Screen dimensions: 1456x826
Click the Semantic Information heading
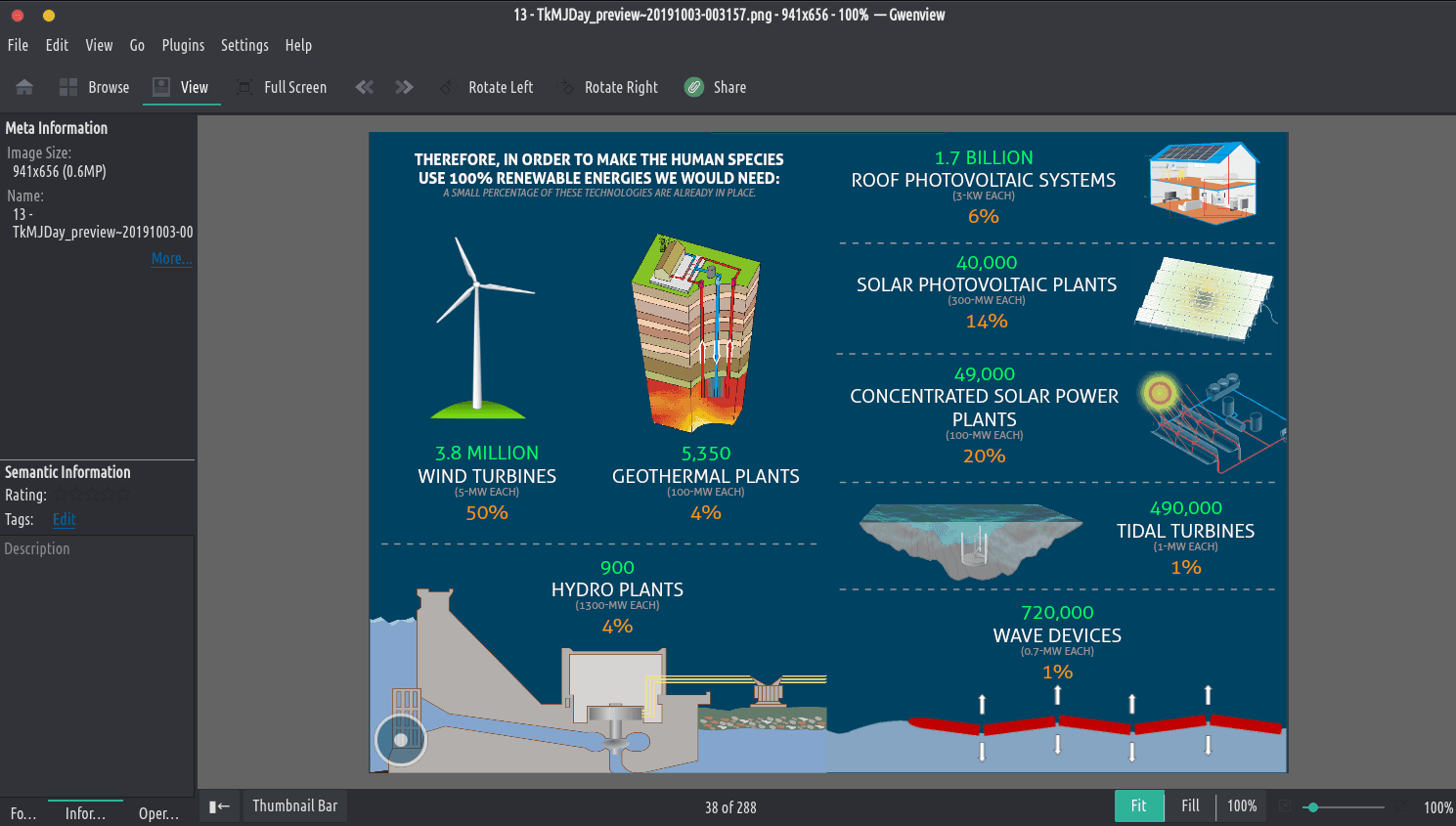[67, 472]
